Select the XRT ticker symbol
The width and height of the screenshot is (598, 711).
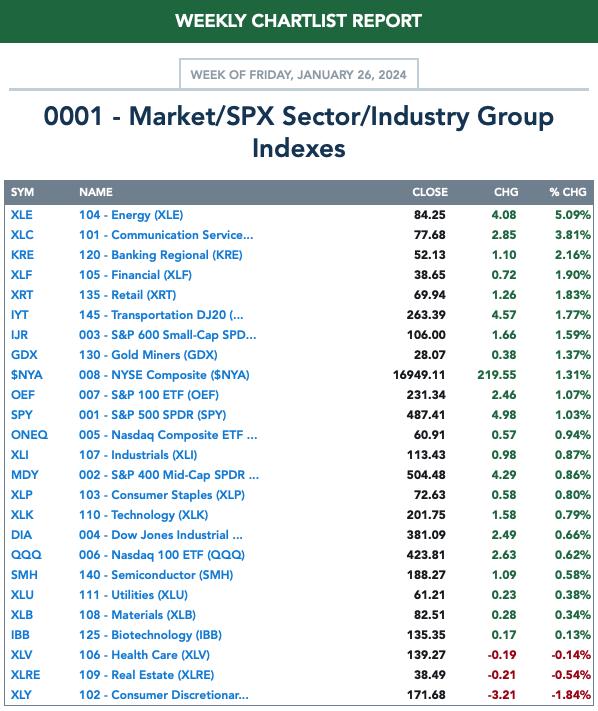click(x=22, y=295)
